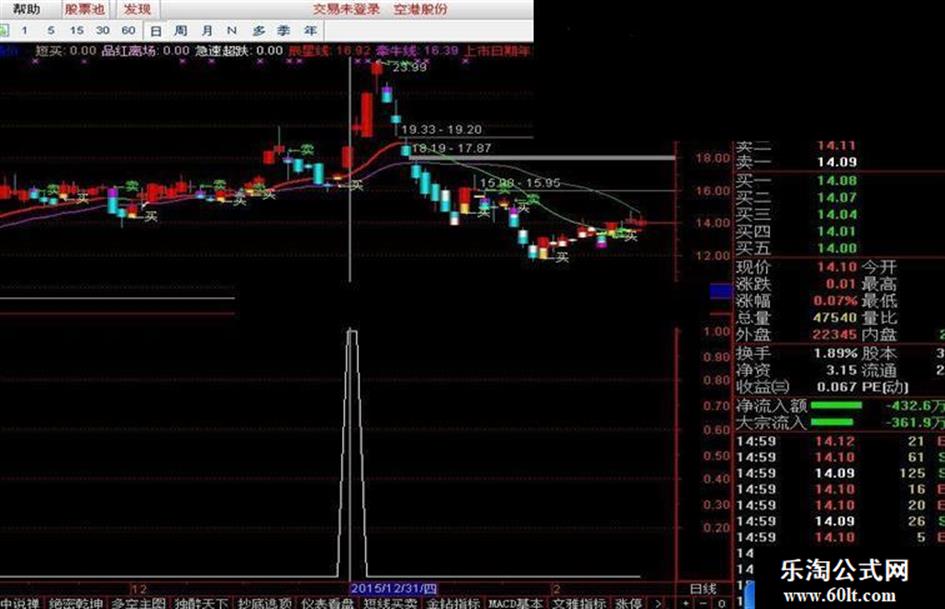Click the blue block beside price axis

pyautogui.click(x=721, y=291)
